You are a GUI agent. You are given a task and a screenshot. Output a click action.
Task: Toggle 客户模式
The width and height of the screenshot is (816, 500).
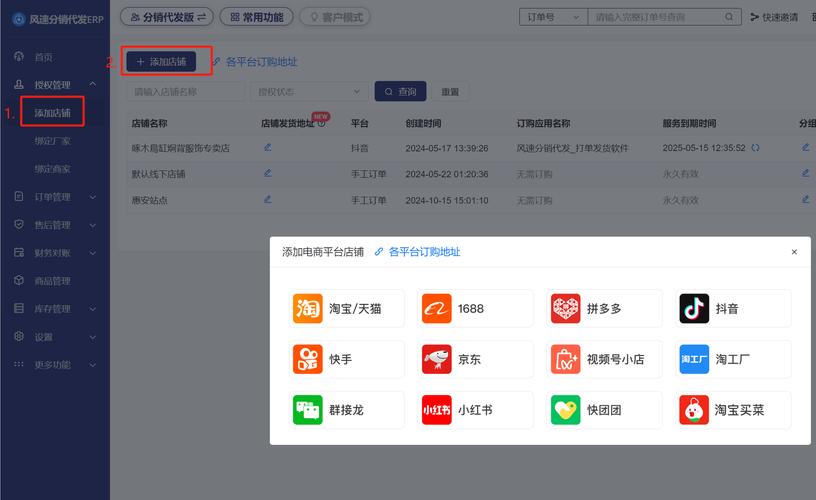[336, 17]
